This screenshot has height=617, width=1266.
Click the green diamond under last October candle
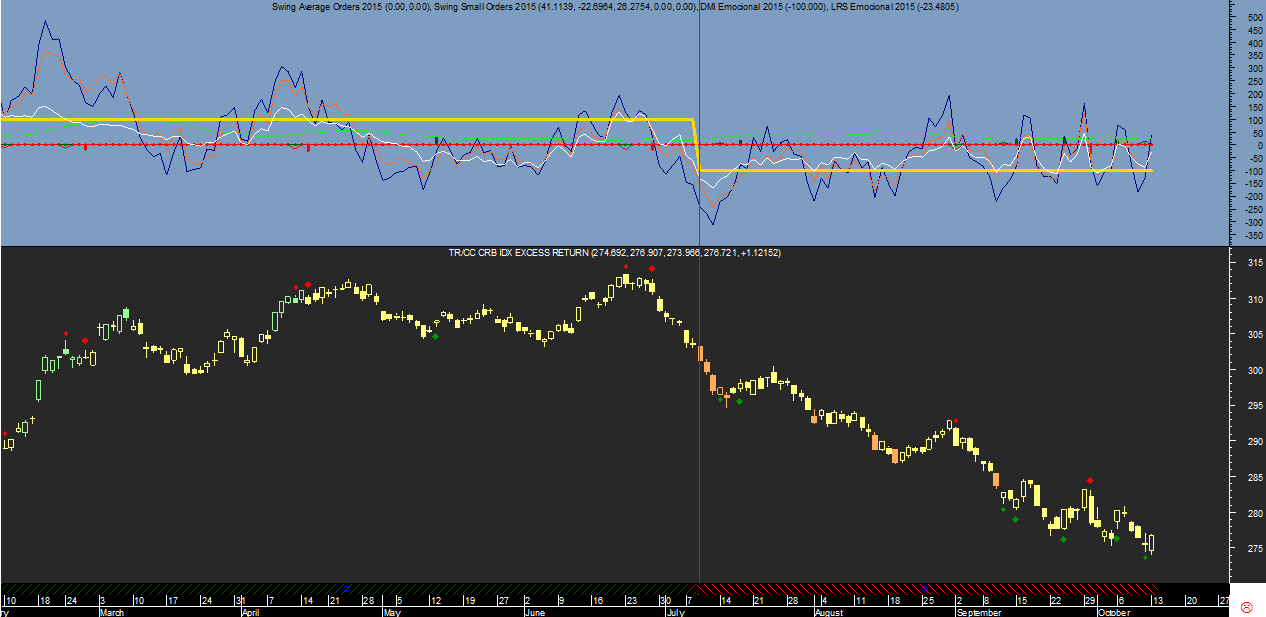(x=1146, y=557)
